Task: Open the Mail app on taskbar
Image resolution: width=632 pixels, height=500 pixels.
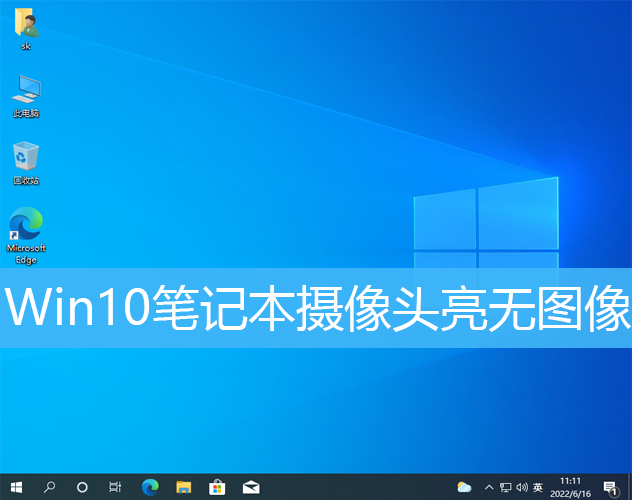Action: pos(251,487)
